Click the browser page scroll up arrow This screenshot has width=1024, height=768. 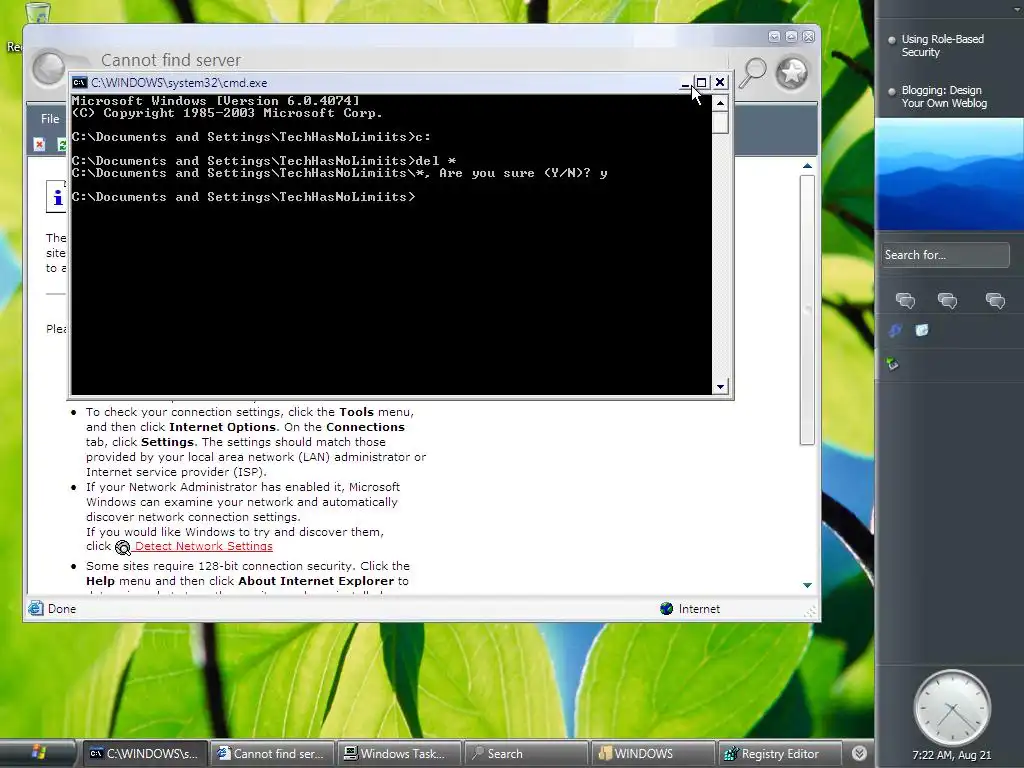[x=807, y=166]
